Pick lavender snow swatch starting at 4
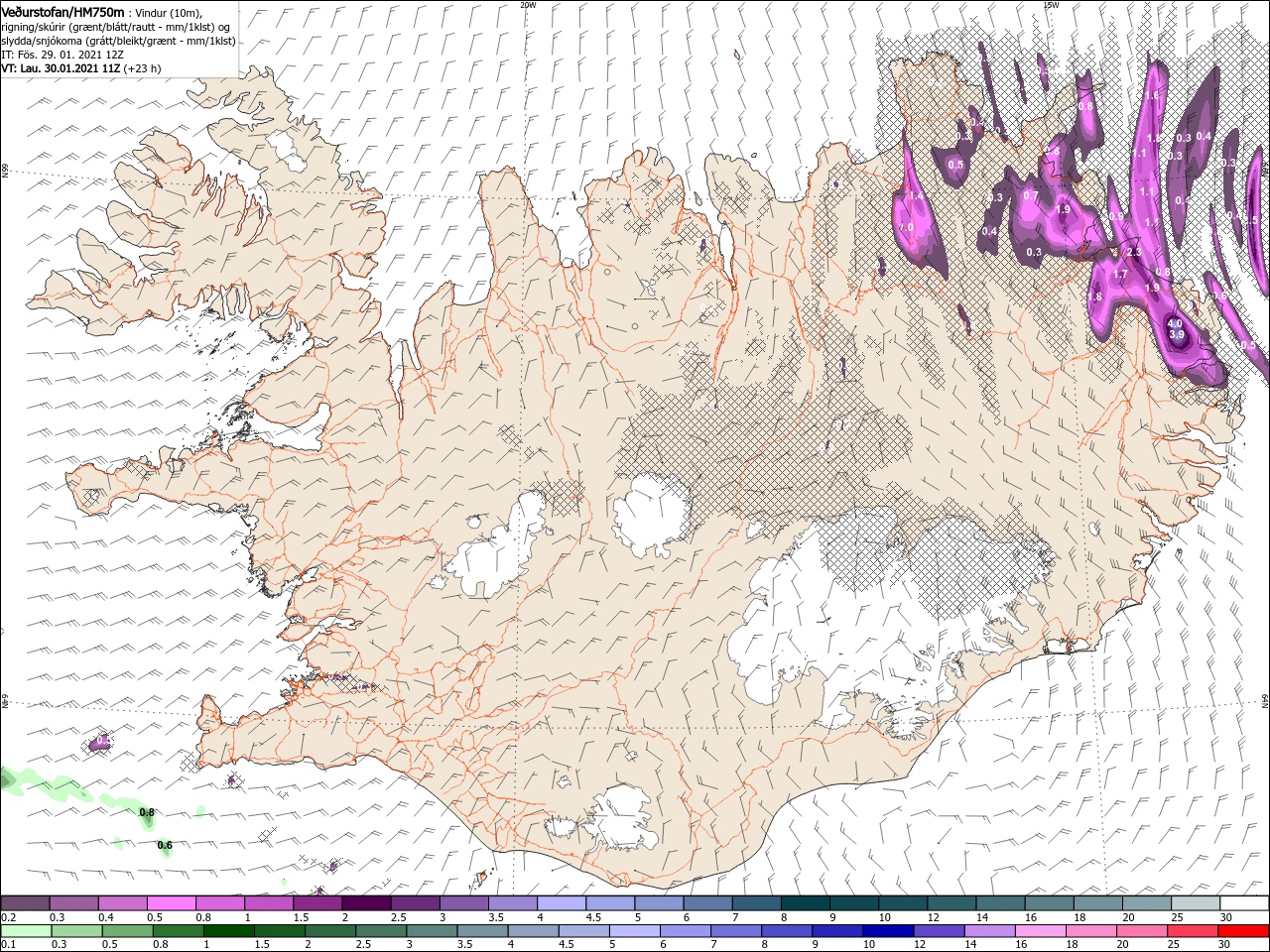This screenshot has width=1270, height=952. 562,903
